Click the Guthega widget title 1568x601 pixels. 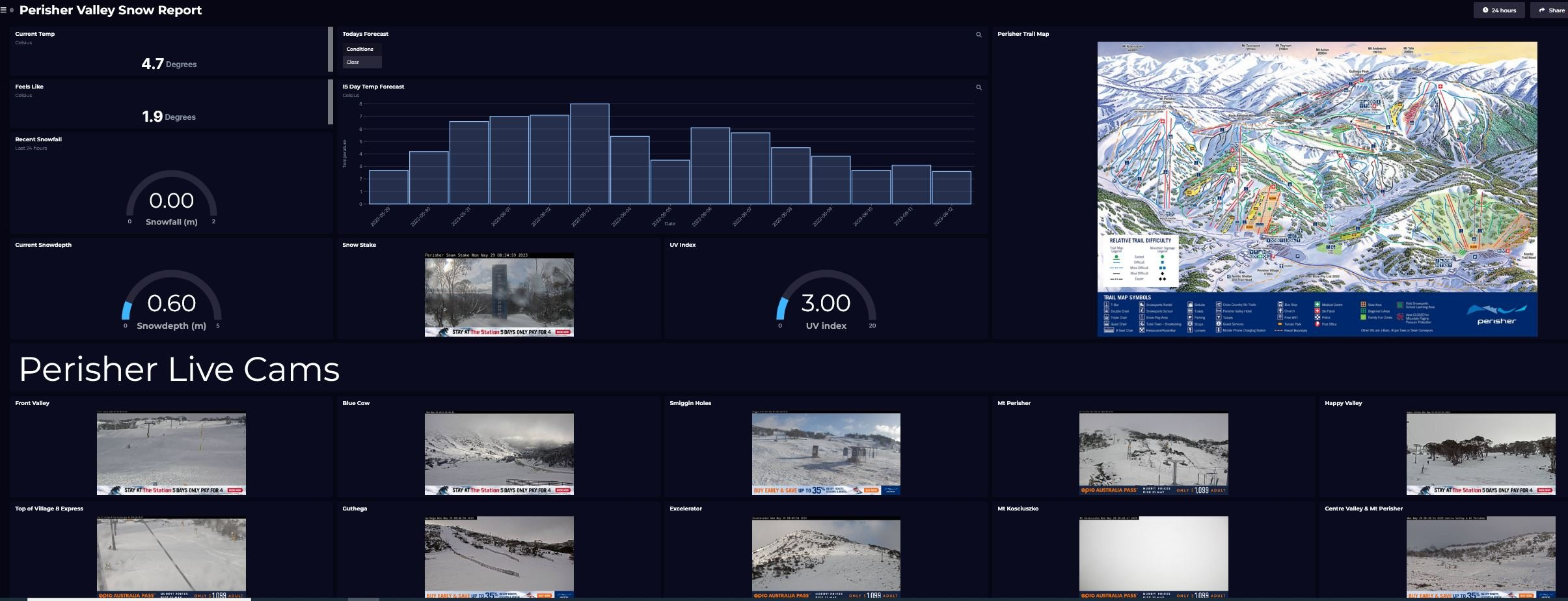tap(355, 509)
